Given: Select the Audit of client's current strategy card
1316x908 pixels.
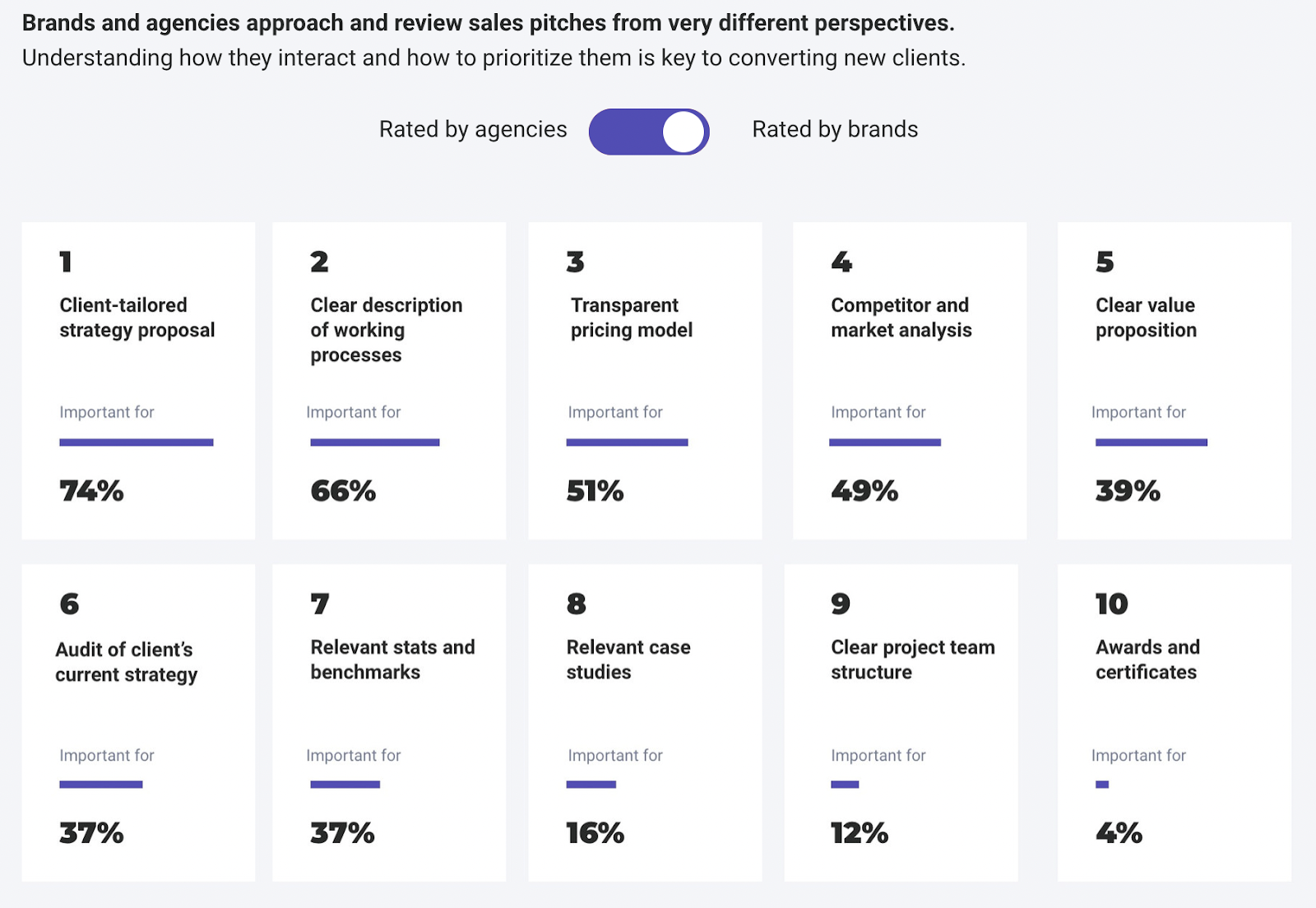Looking at the screenshot, I should point(138,722).
